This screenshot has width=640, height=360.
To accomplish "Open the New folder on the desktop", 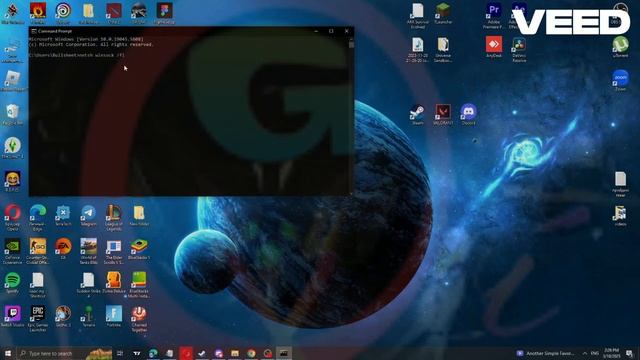I will tap(139, 216).
